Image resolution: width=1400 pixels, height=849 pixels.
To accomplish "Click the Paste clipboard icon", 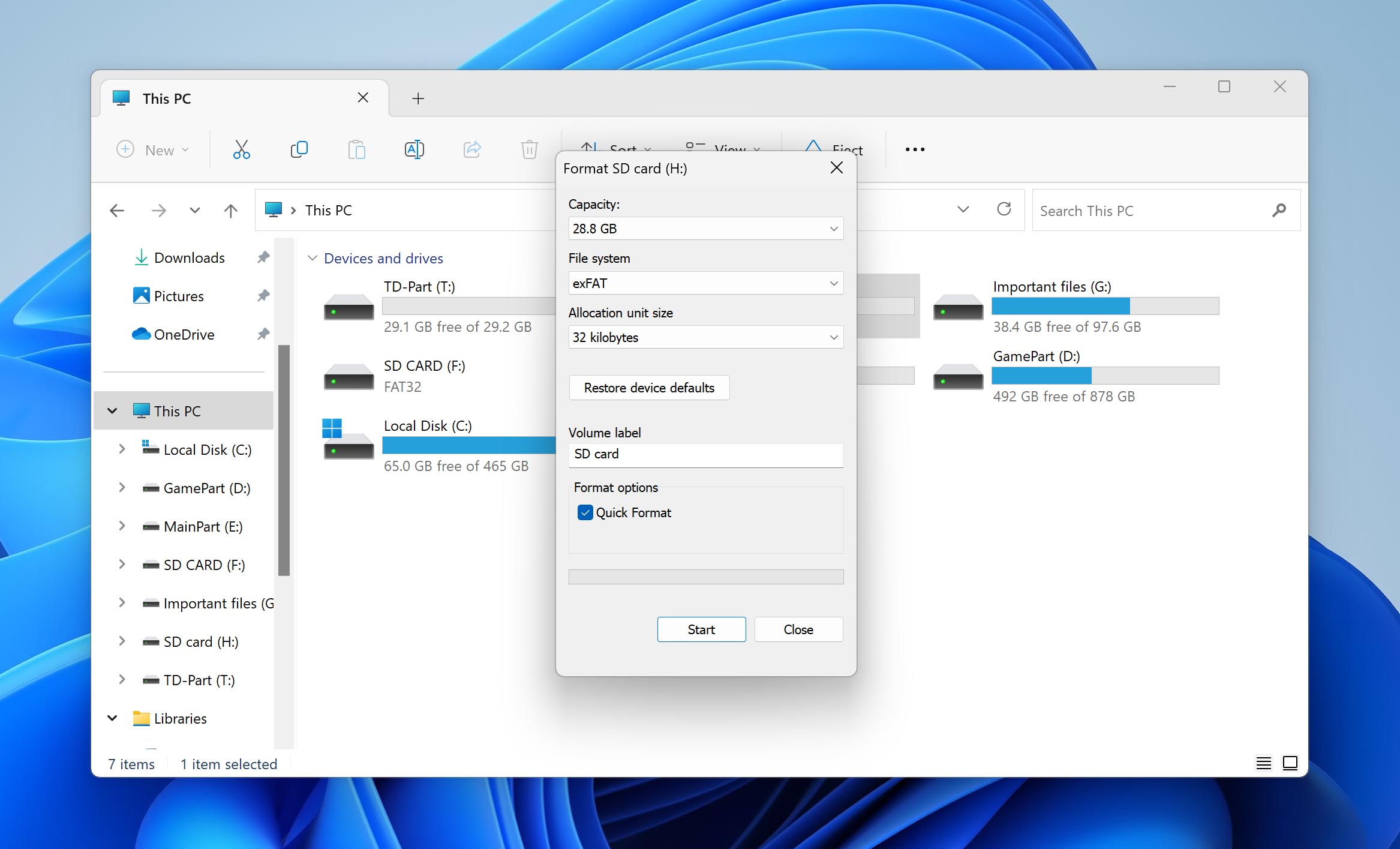I will click(356, 149).
